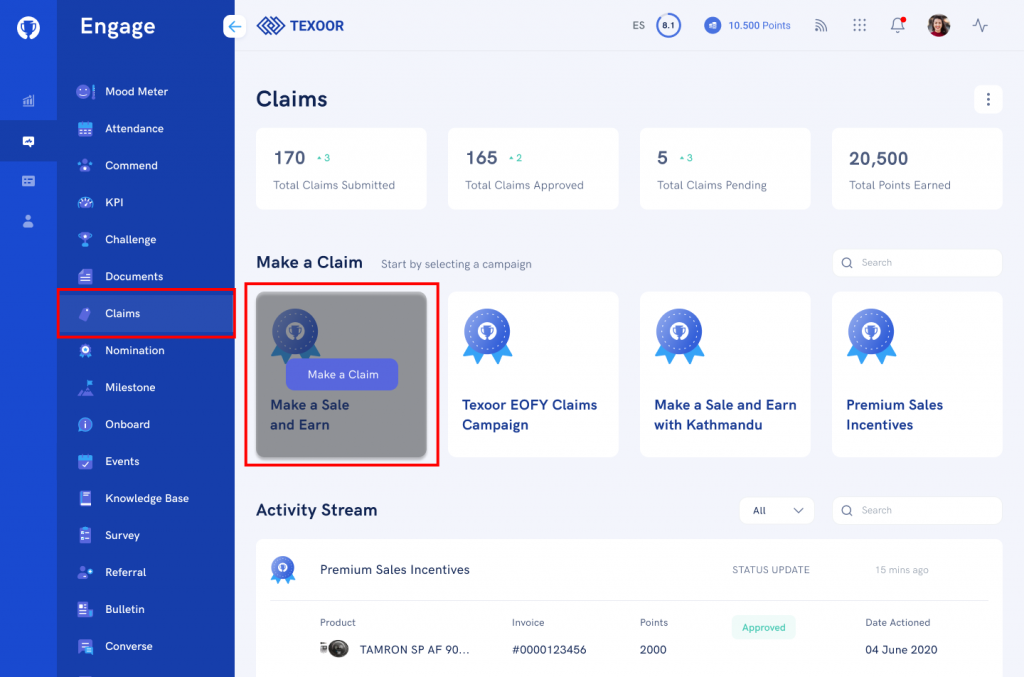Click the 10.500 Points link
This screenshot has height=677, width=1024.
[x=759, y=25]
